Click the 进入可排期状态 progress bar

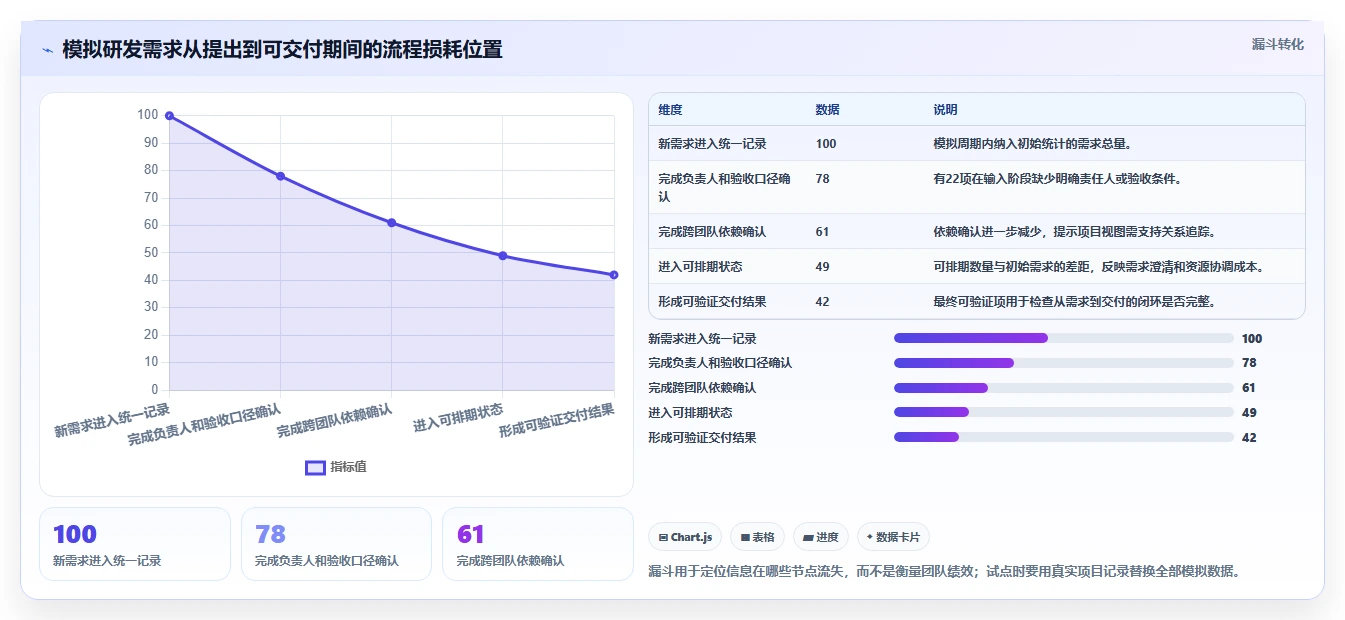coord(1064,412)
